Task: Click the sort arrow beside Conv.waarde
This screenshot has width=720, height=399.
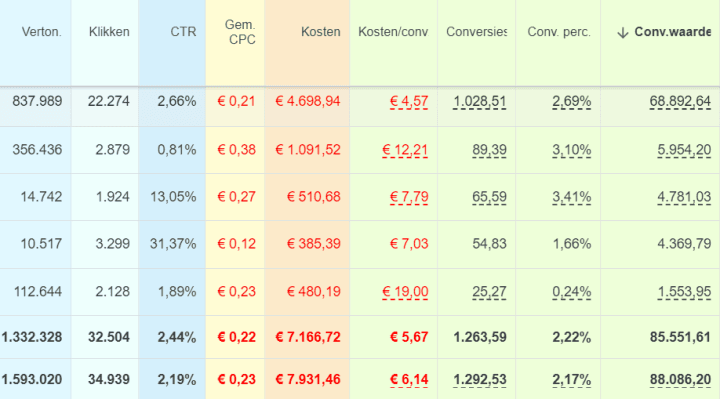Action: point(623,33)
